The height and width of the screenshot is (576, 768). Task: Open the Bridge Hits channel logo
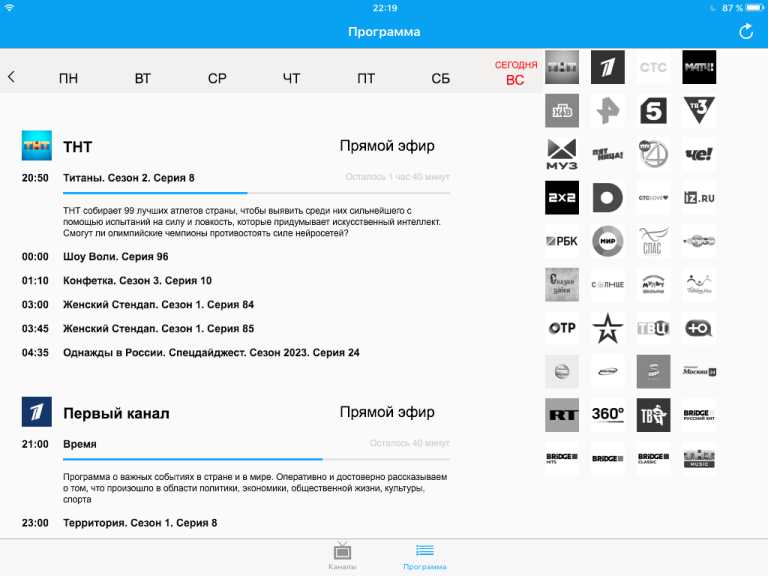click(x=562, y=458)
